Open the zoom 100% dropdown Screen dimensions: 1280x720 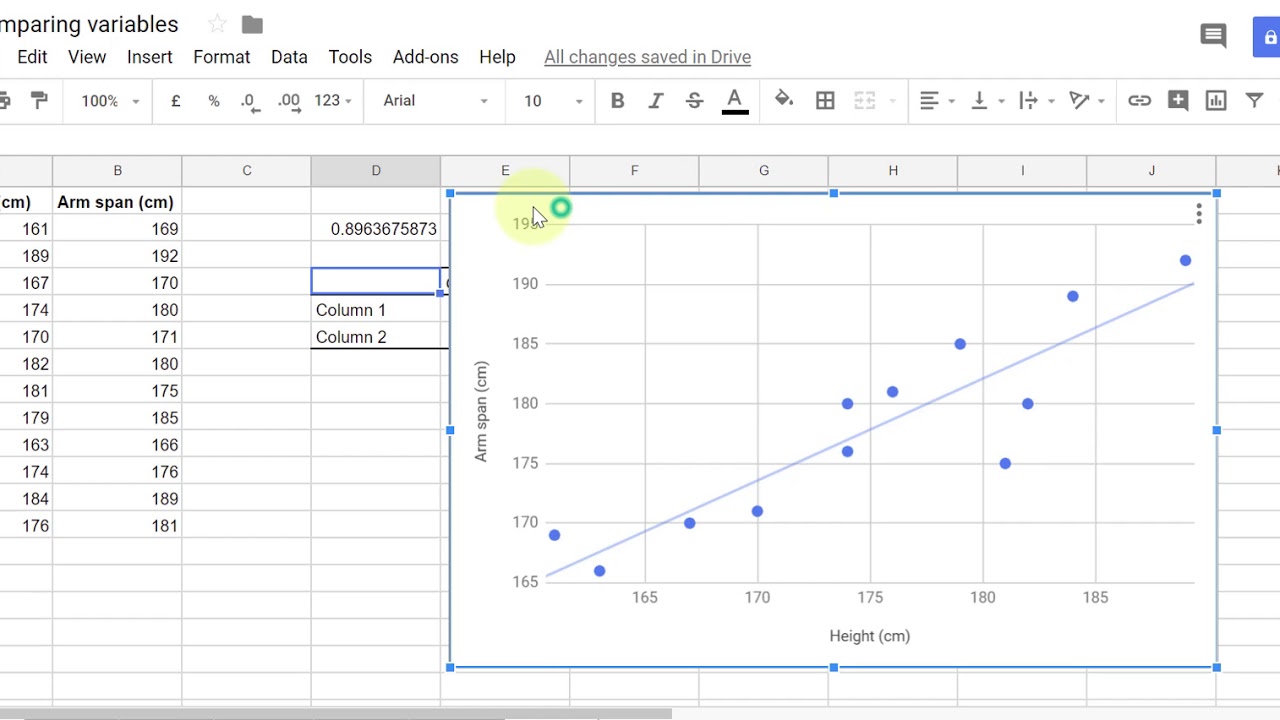pyautogui.click(x=110, y=101)
